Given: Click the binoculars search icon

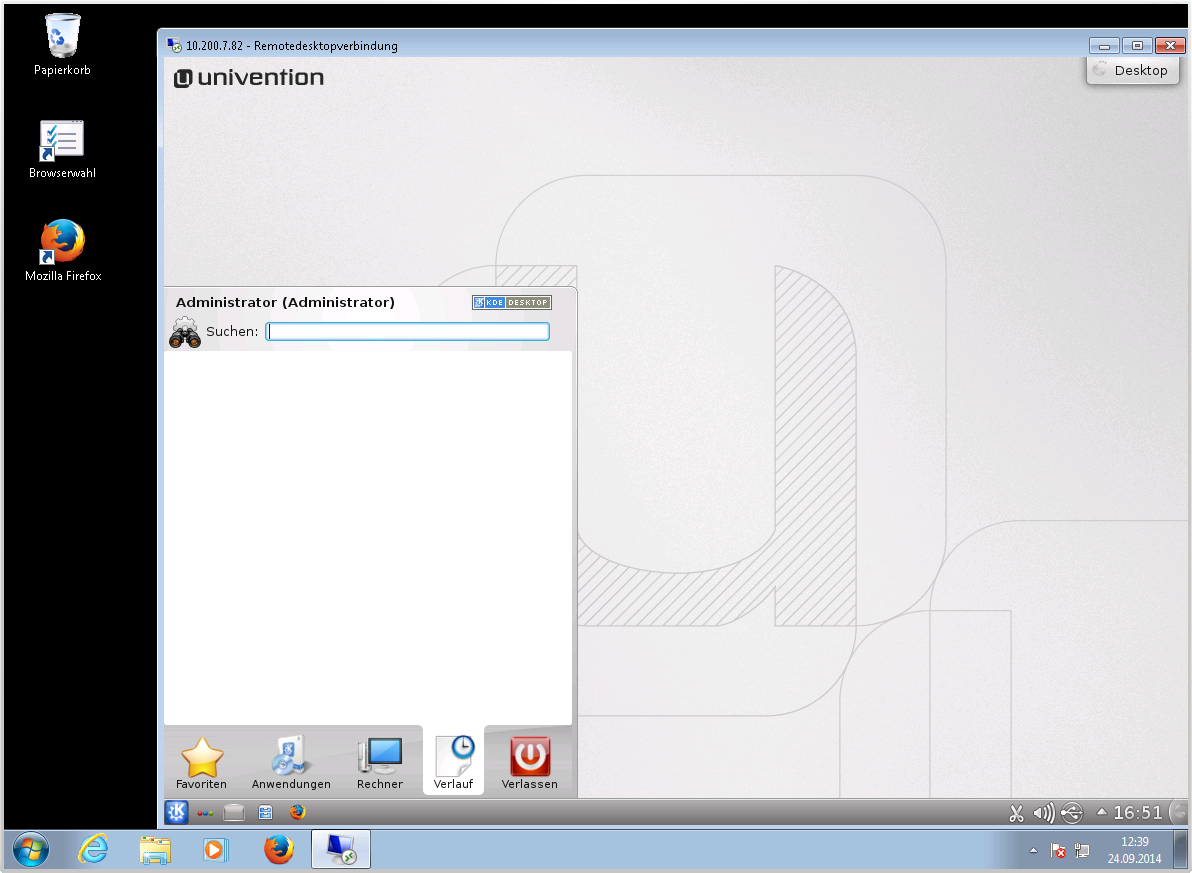Looking at the screenshot, I should [185, 332].
